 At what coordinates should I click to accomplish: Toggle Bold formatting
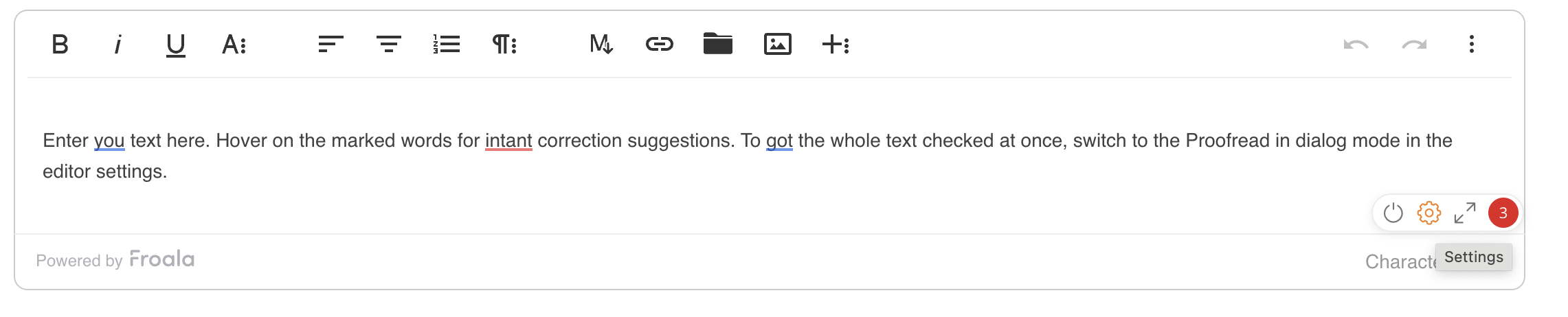click(x=60, y=45)
